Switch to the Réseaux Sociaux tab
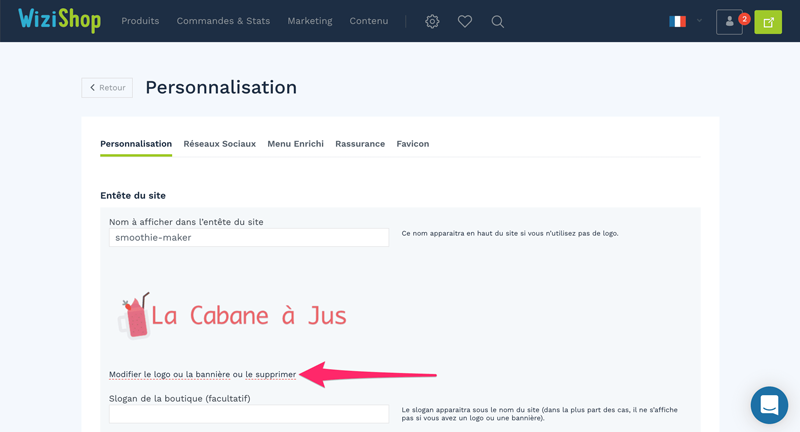This screenshot has height=432, width=800. [x=220, y=144]
